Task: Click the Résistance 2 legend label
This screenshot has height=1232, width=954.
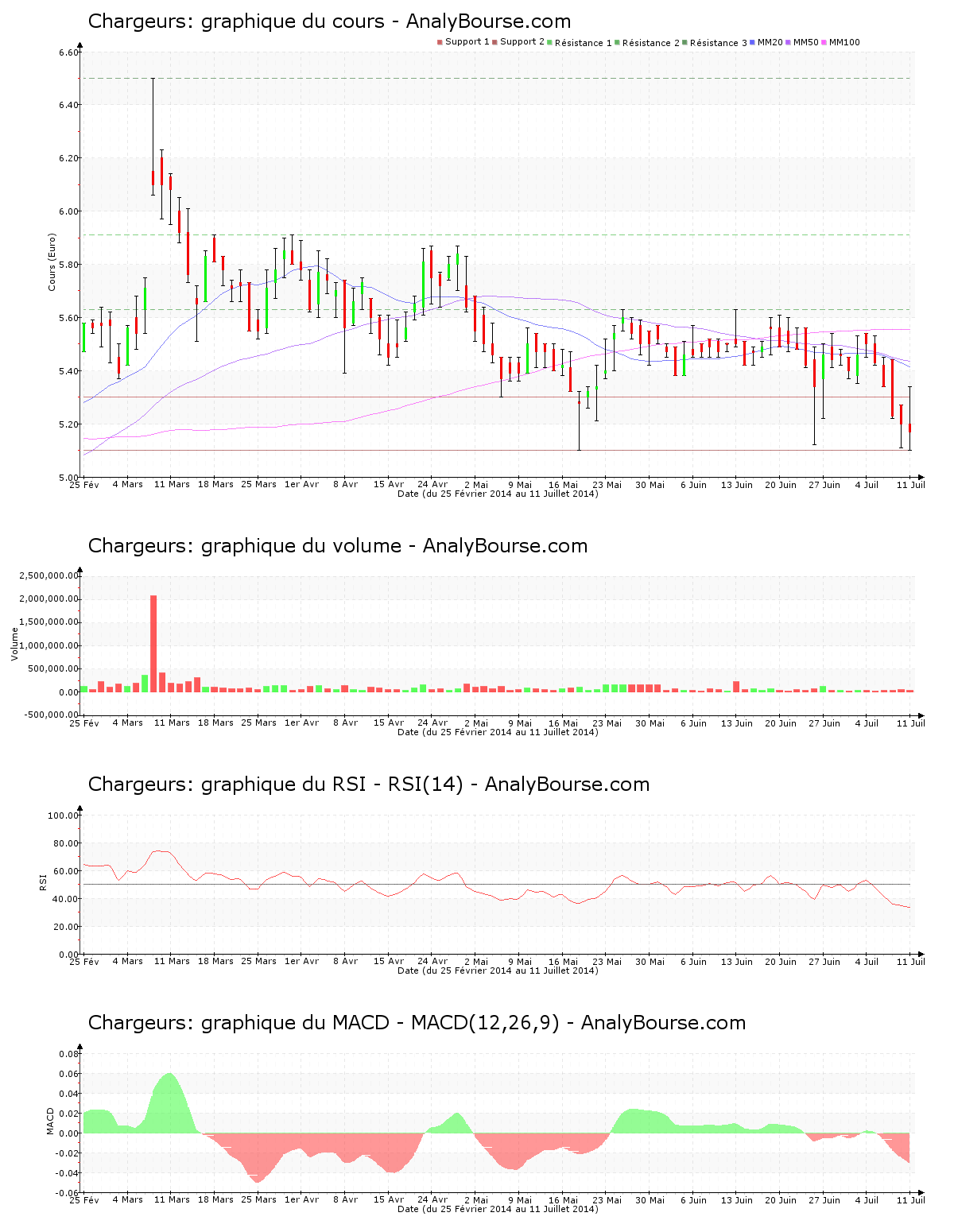Action: coord(650,43)
